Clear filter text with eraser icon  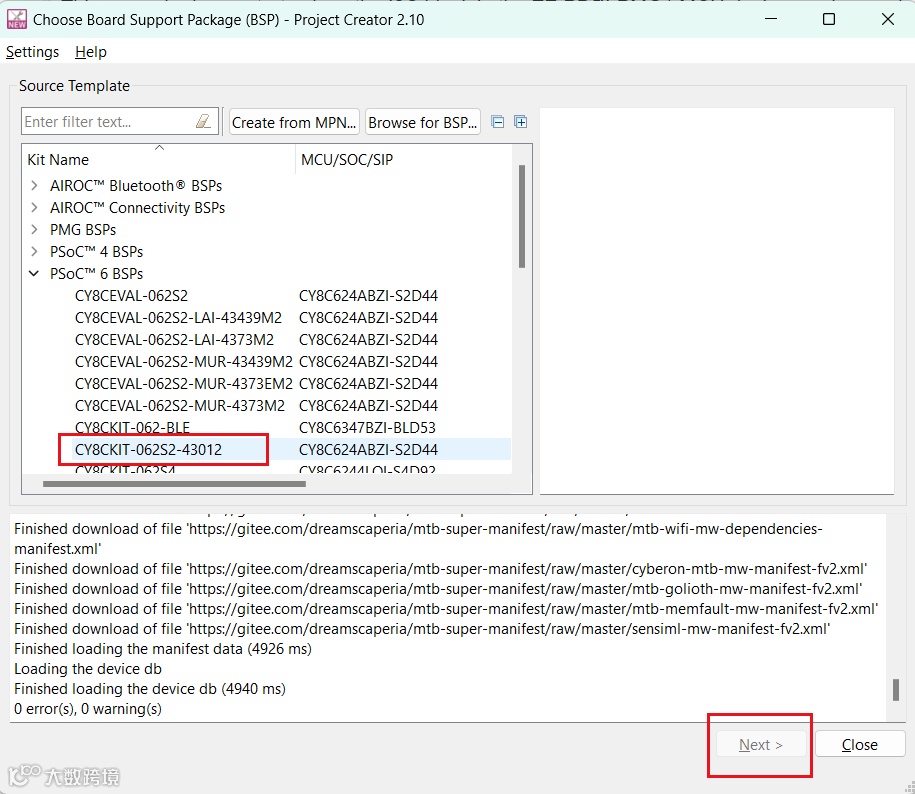tap(203, 121)
